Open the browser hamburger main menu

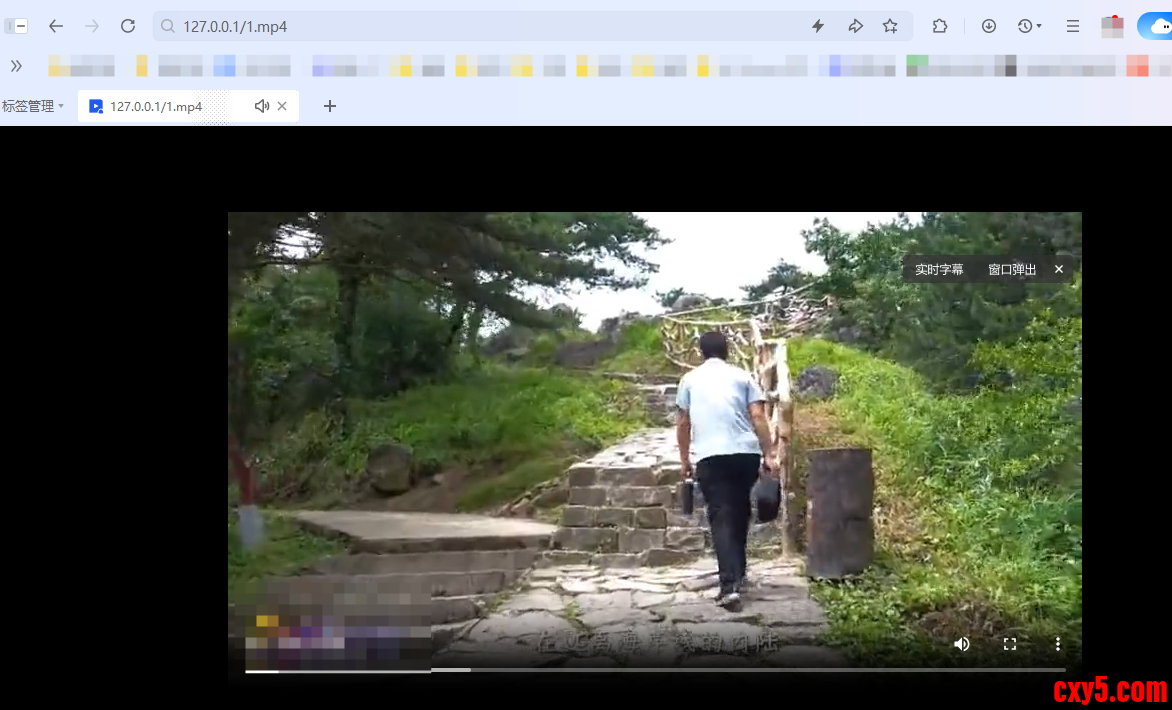[x=1073, y=26]
